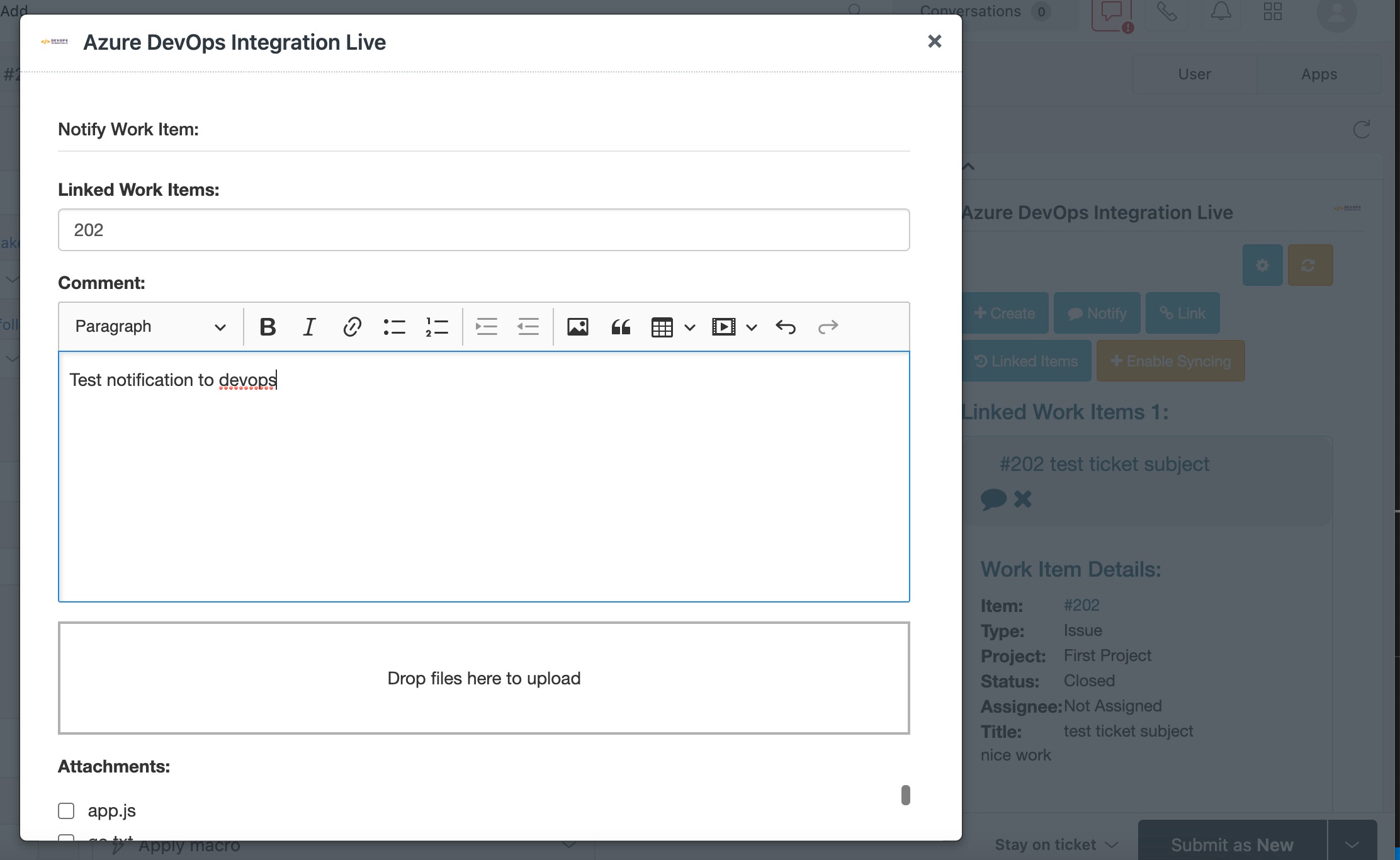
Task: Undo the last edit in comment
Action: coord(786,327)
